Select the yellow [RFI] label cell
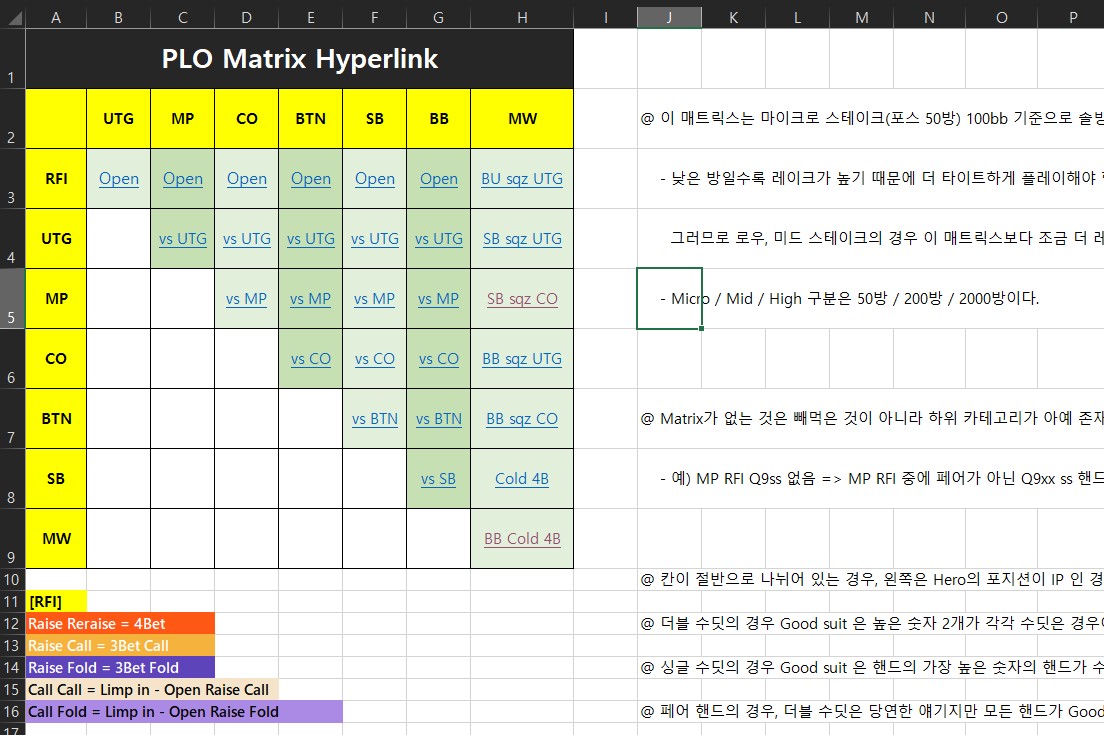The height and width of the screenshot is (735, 1104). coord(56,601)
